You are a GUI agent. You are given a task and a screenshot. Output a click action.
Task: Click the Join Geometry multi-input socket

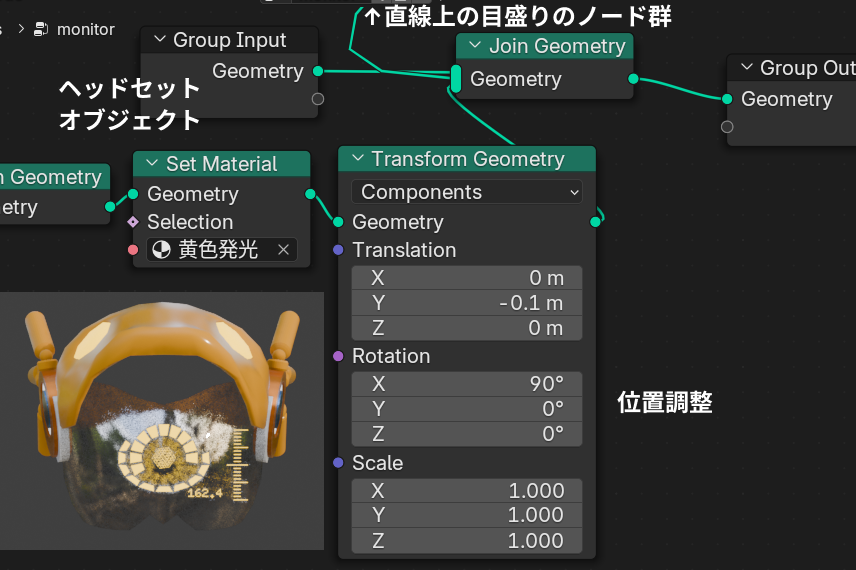(x=456, y=79)
